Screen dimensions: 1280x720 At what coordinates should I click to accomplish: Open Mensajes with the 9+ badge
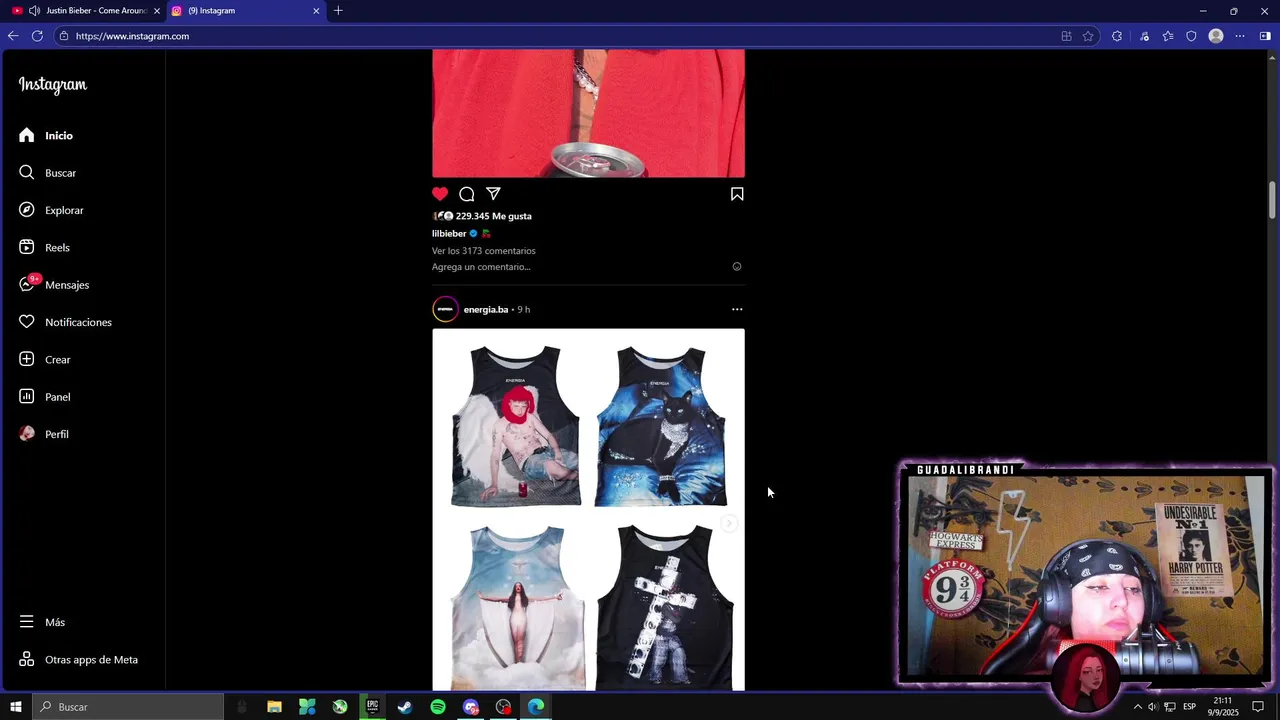[x=54, y=285]
